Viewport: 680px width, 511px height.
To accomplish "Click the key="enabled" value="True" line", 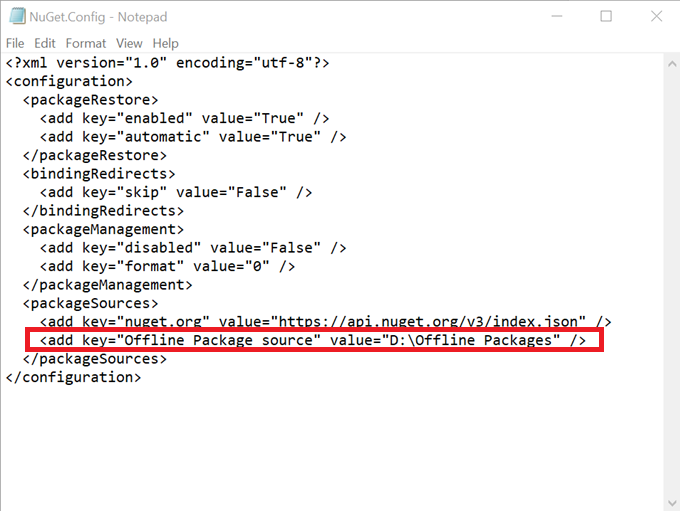I will [x=184, y=118].
